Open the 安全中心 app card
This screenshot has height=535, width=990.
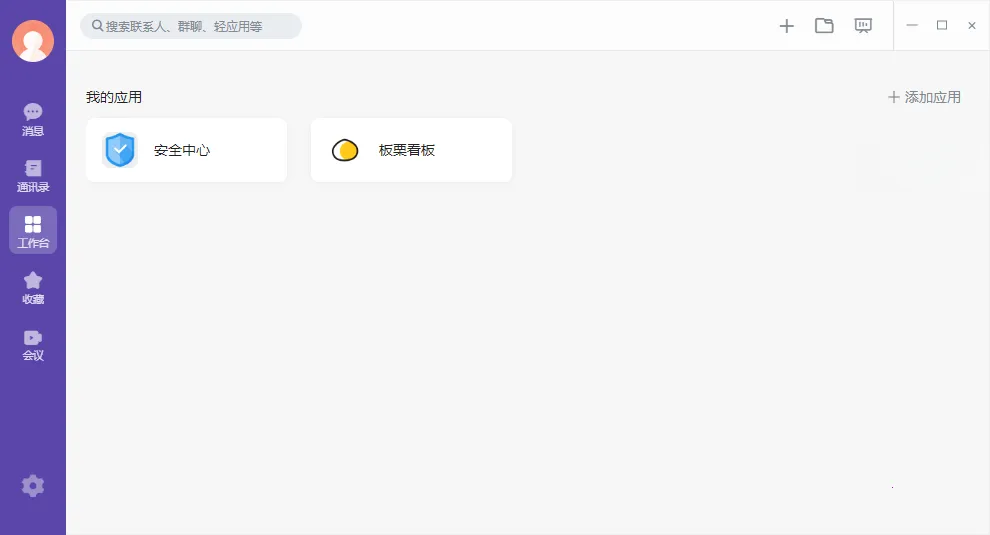pyautogui.click(x=186, y=150)
